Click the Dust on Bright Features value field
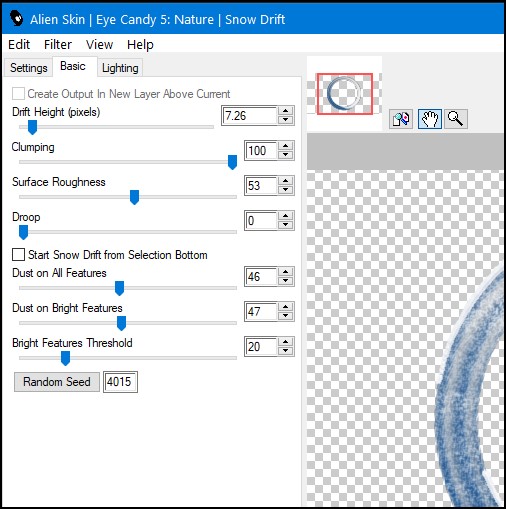The image size is (506, 509). [x=261, y=312]
